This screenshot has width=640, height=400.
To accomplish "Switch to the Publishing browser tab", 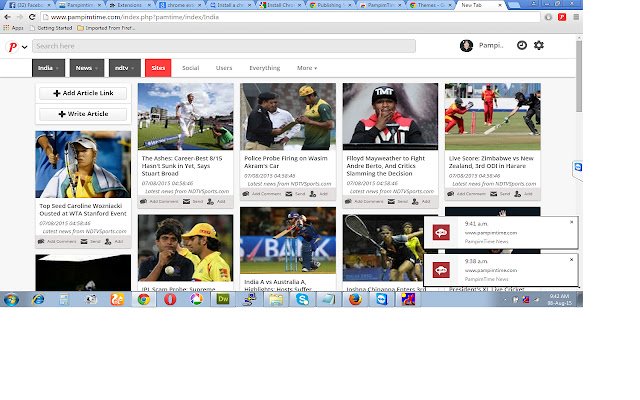I will pos(329,5).
